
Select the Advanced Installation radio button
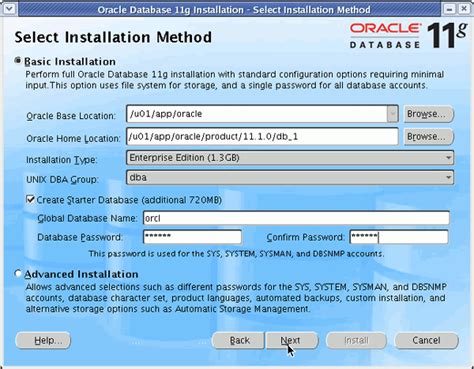[18, 274]
